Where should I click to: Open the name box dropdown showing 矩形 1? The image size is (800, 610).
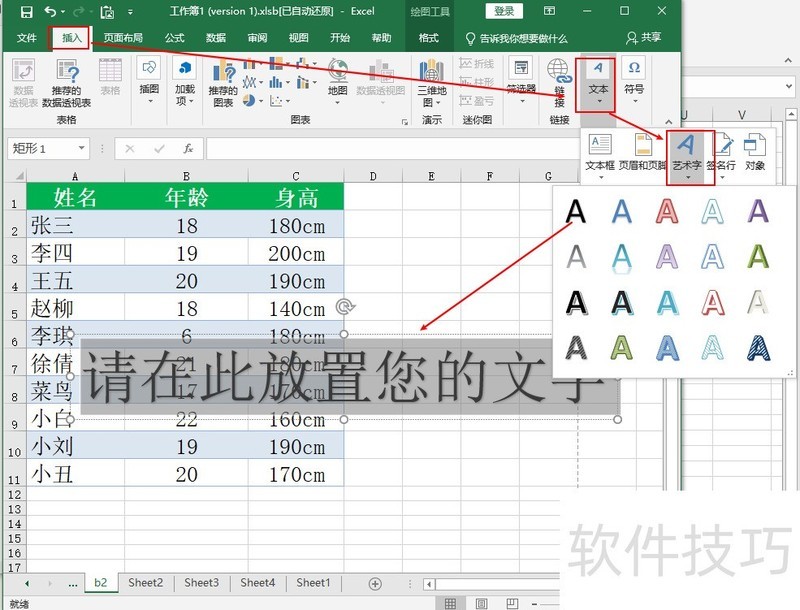coord(82,149)
